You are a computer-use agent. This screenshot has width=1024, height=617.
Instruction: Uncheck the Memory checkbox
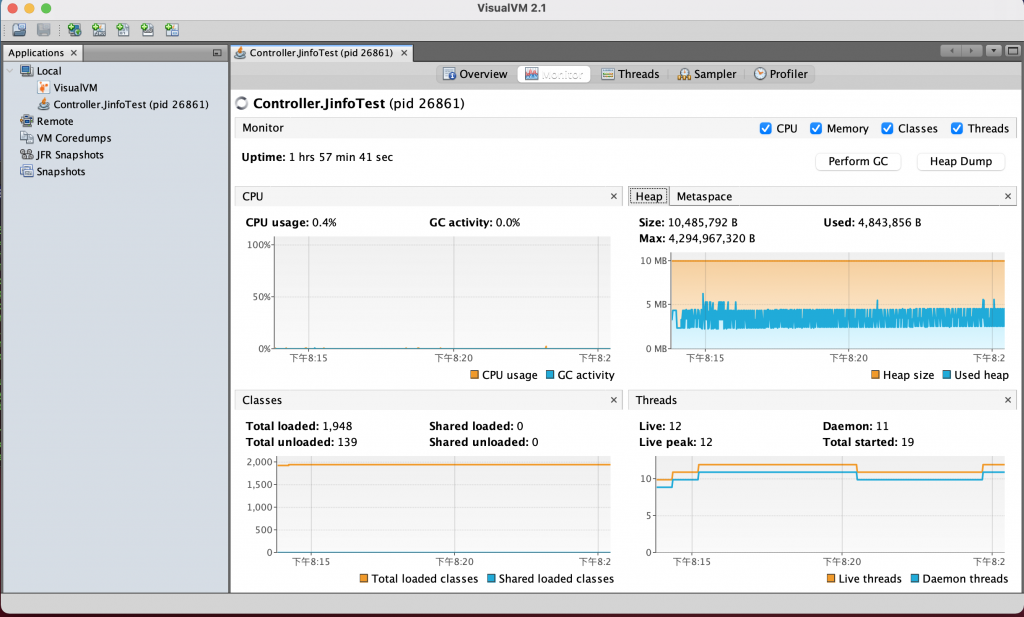[816, 129]
